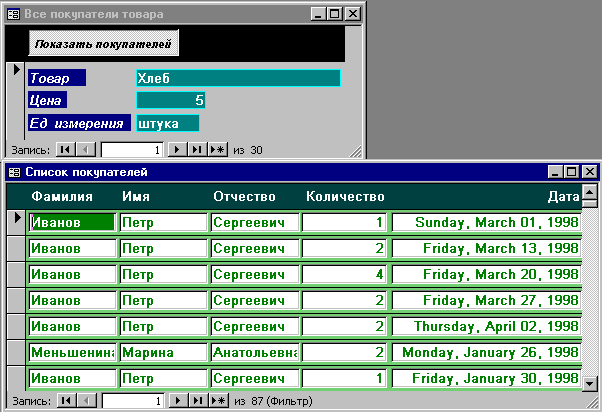Click date Friday, March 13, 1998

(486, 248)
